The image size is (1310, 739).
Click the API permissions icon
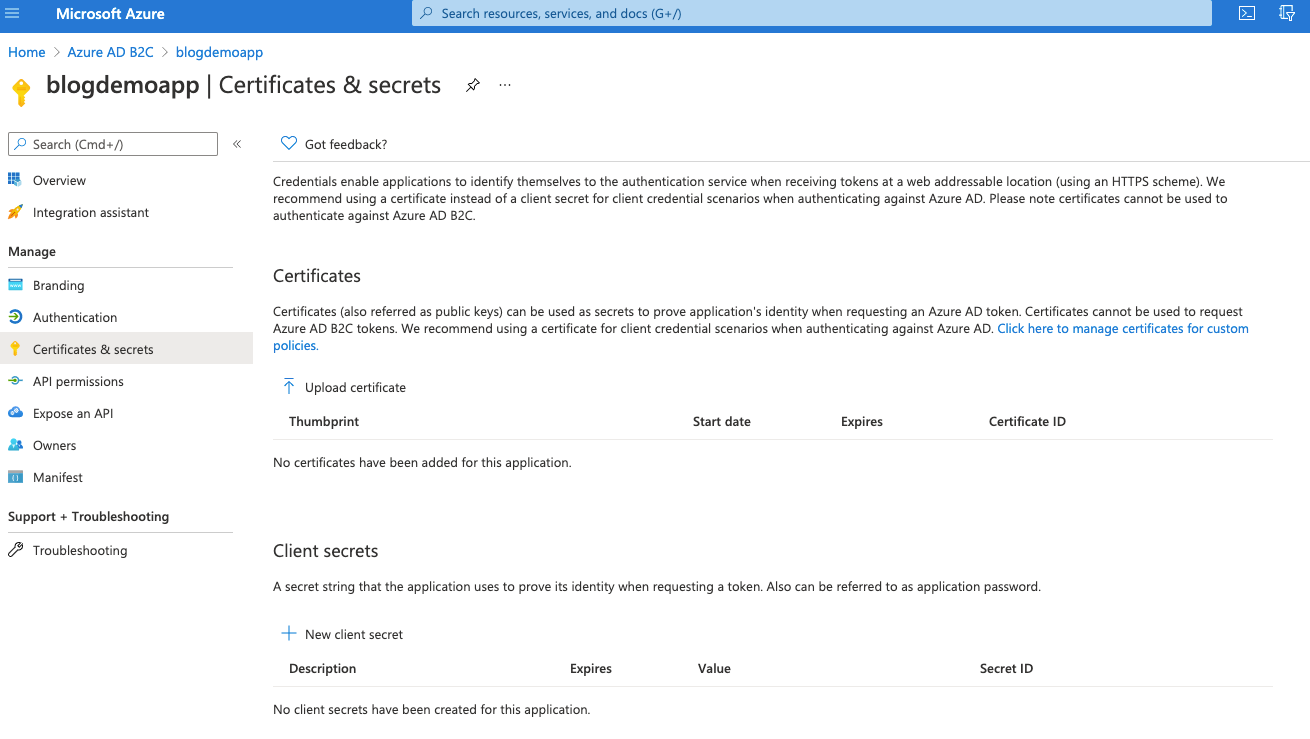pyautogui.click(x=15, y=381)
